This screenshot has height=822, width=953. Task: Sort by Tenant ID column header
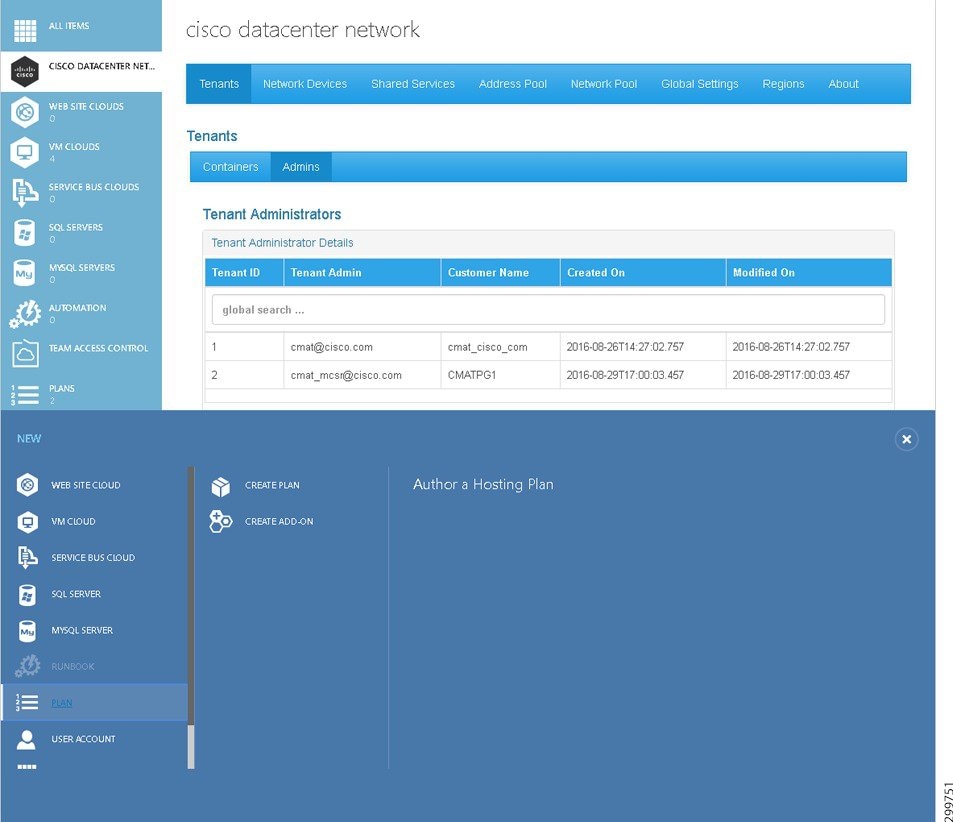coord(244,272)
